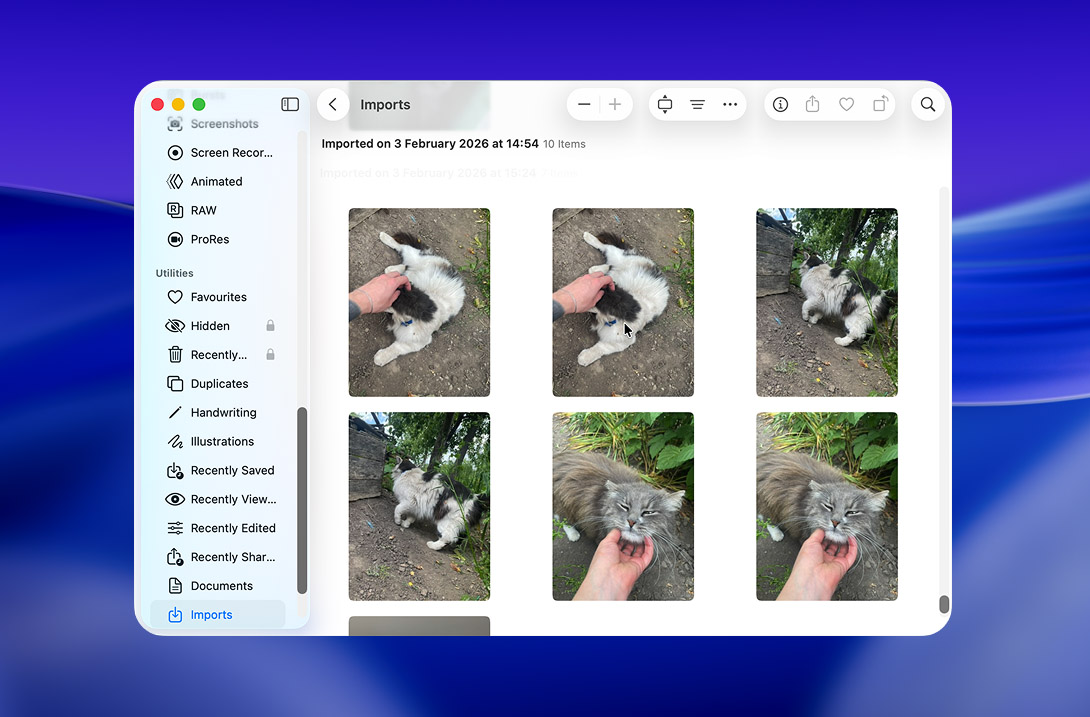Toggle aspect ratio grid view icon
Viewport: 1090px width, 717px height.
(665, 104)
